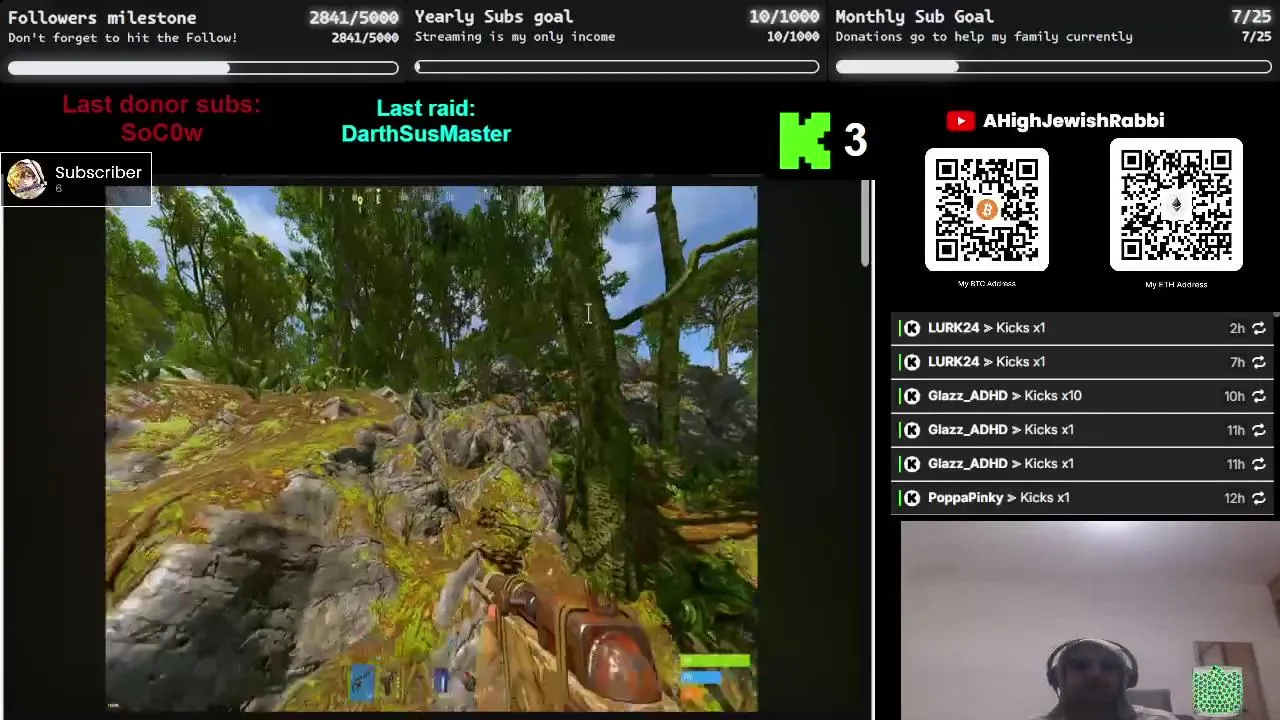Click the Ethereum logo inside the ETH QR code
Image resolution: width=1280 pixels, height=720 pixels.
(x=1176, y=205)
